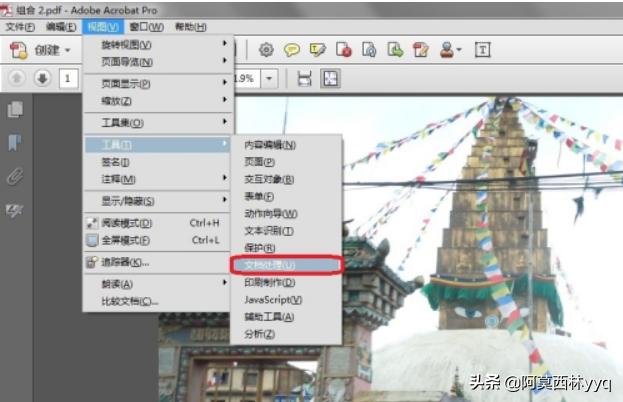Click the tracker icon beside 追踪器
The width and height of the screenshot is (623, 402).
[x=92, y=262]
